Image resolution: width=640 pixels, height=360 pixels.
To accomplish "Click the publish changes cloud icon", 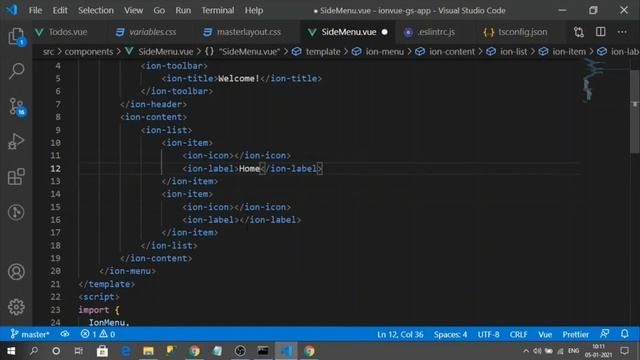I will (65, 334).
